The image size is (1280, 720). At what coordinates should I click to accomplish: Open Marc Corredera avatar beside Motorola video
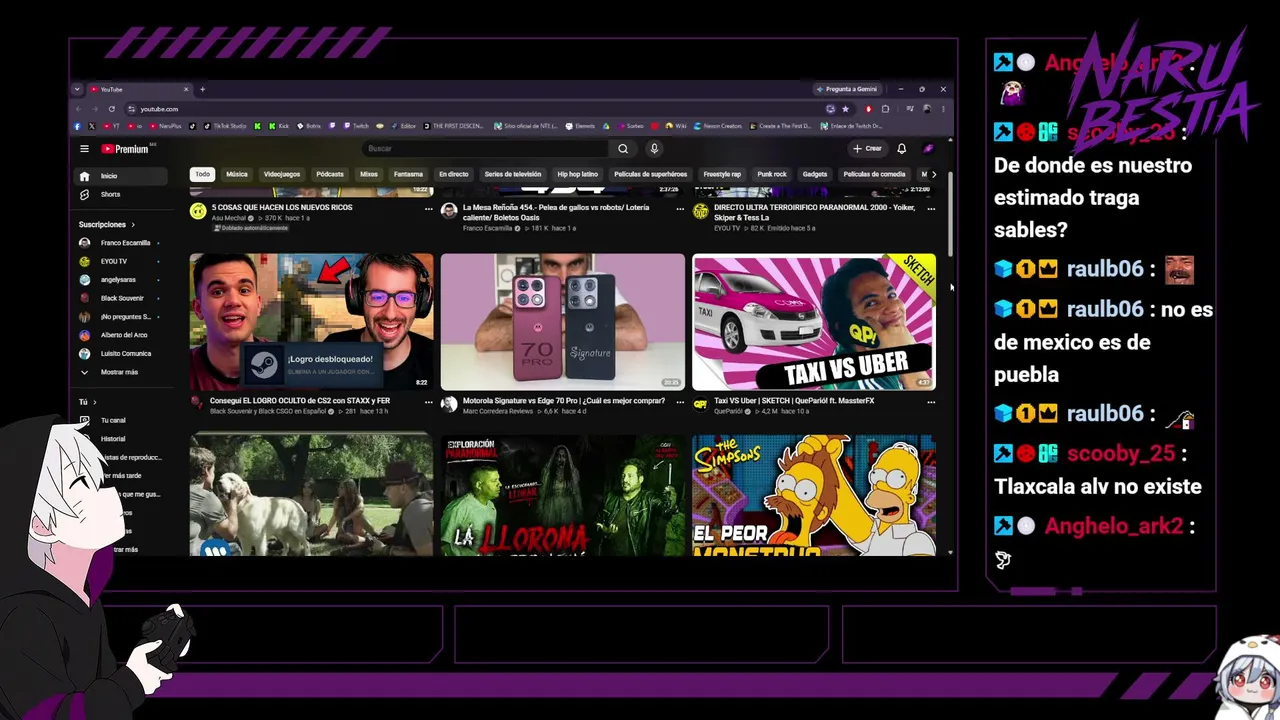click(449, 404)
